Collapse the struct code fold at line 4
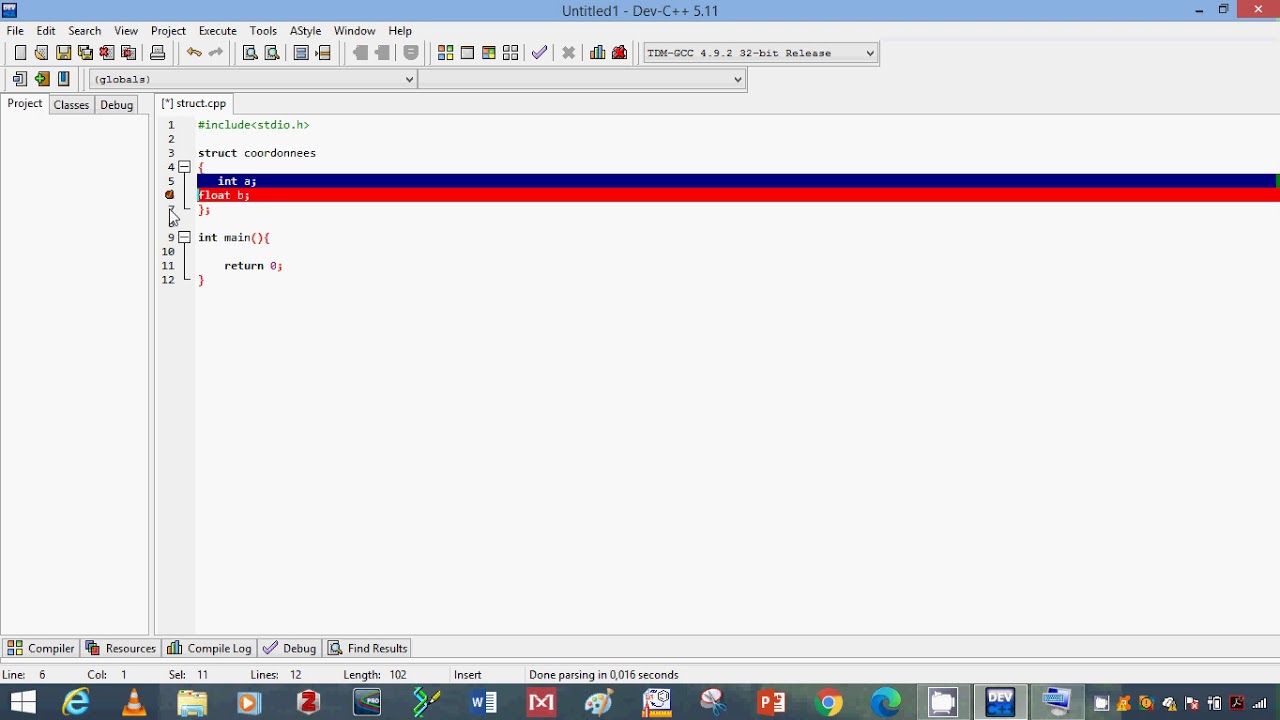The image size is (1280, 720). pos(184,167)
